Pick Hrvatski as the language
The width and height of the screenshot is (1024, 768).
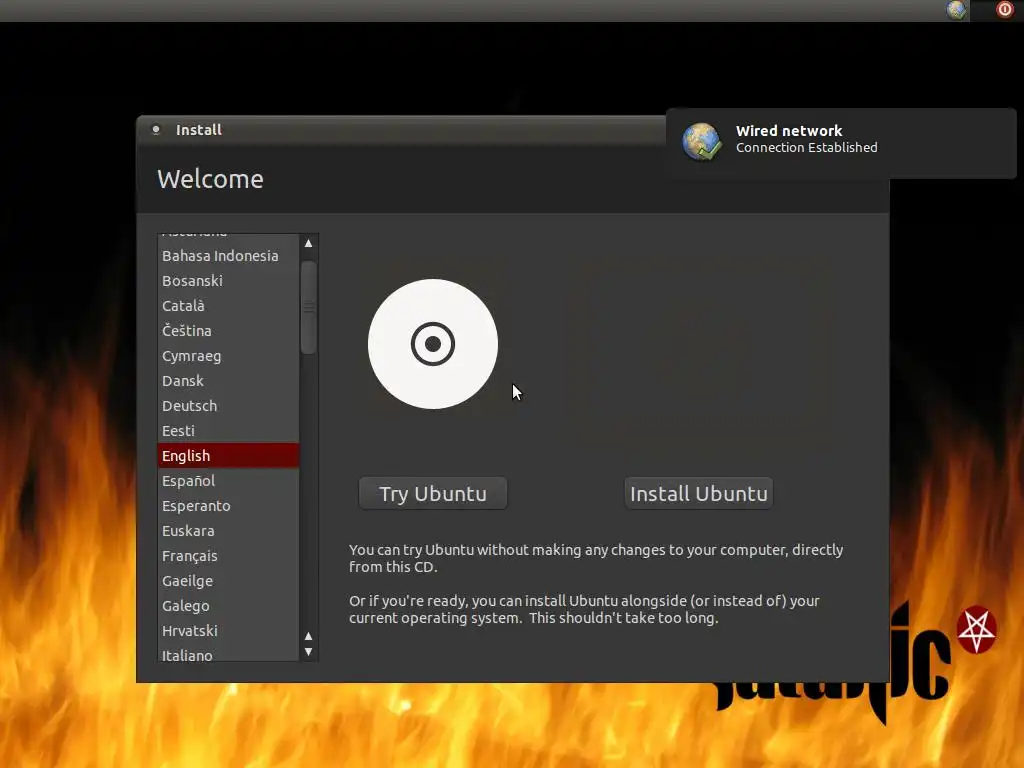tap(228, 631)
